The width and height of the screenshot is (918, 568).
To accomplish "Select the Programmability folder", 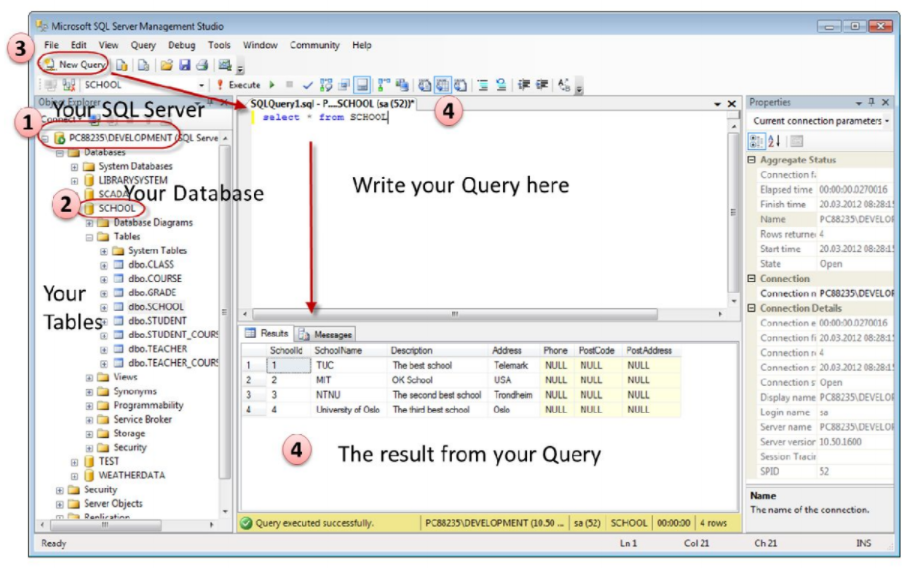I will 148,405.
